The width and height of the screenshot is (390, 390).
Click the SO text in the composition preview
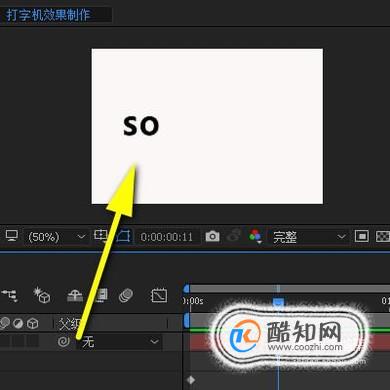tap(141, 126)
